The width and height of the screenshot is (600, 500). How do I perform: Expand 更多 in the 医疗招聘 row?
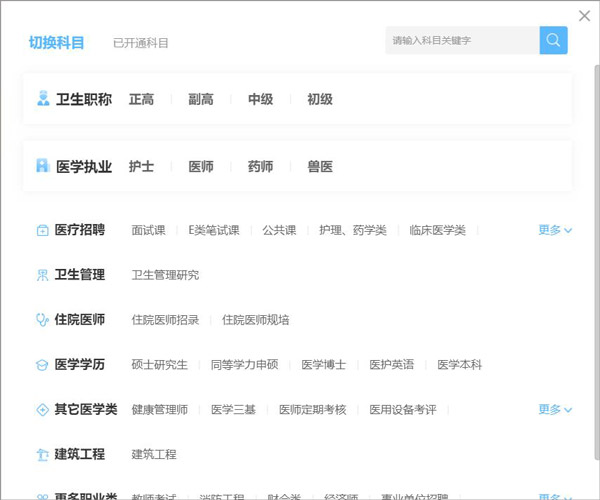(x=555, y=230)
